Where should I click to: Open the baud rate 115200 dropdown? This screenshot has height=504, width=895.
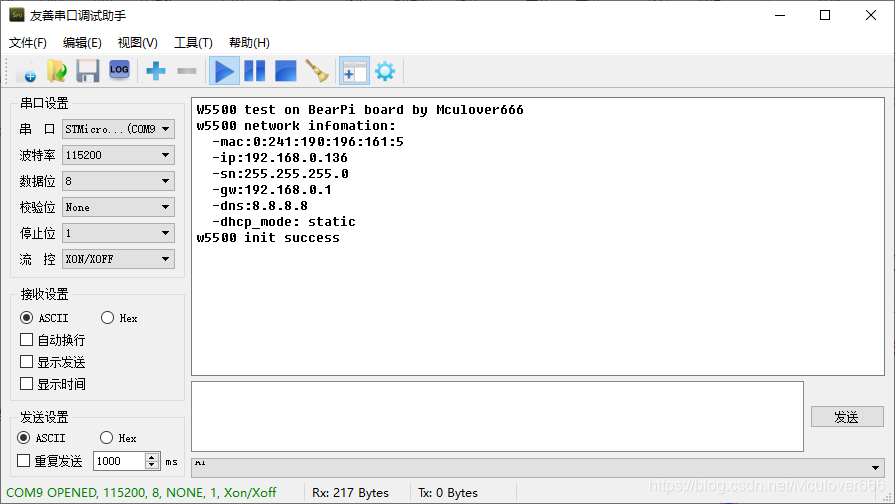(x=118, y=155)
